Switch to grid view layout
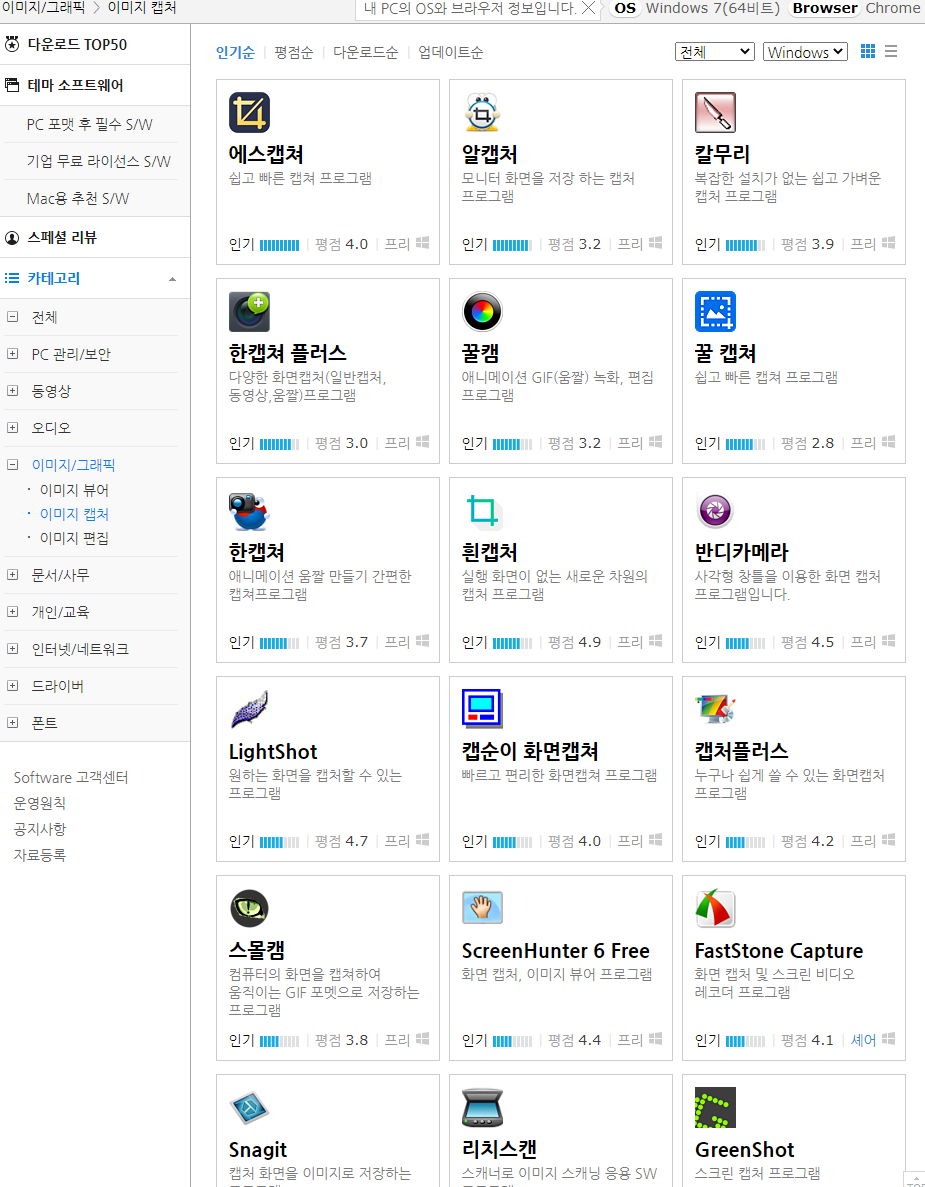Viewport: 925px width, 1187px height. click(x=868, y=51)
